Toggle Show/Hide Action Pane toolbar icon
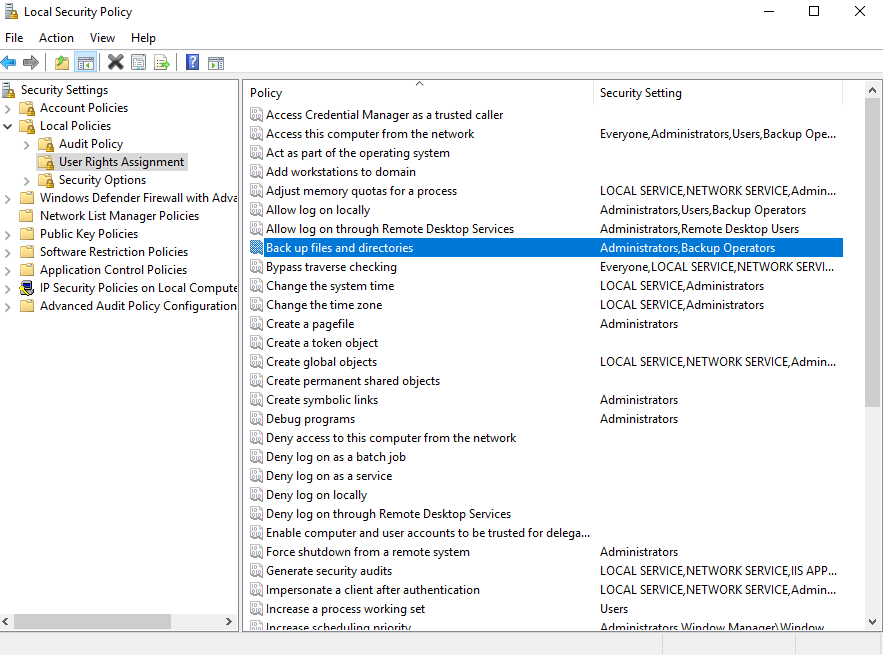The height and width of the screenshot is (655, 883). (216, 62)
